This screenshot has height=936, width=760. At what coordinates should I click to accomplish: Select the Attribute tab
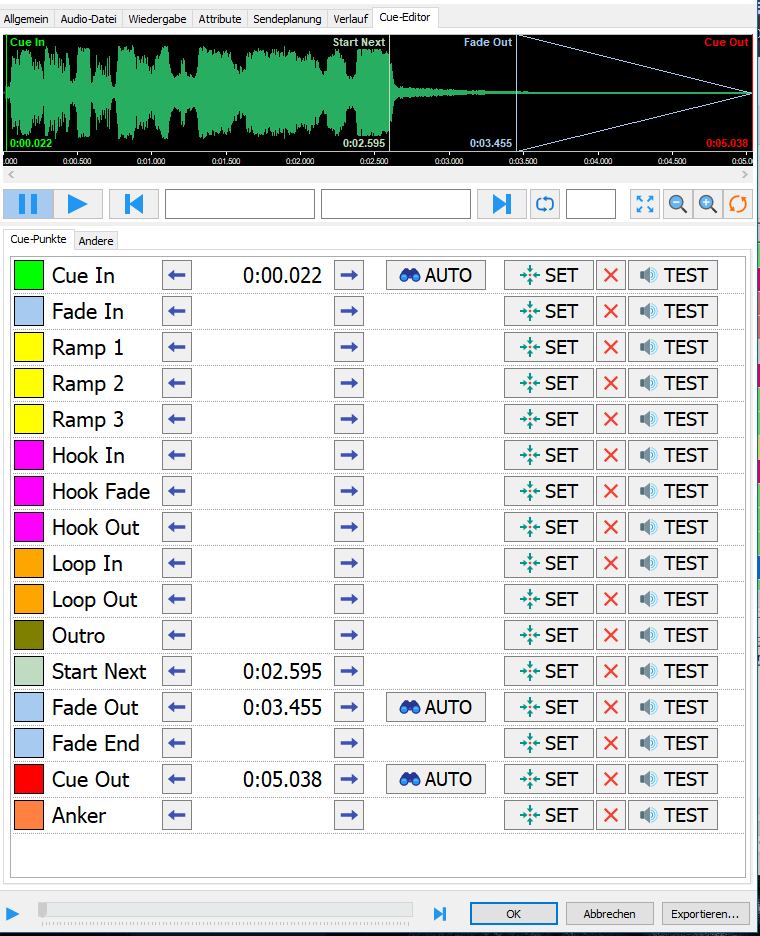[220, 19]
